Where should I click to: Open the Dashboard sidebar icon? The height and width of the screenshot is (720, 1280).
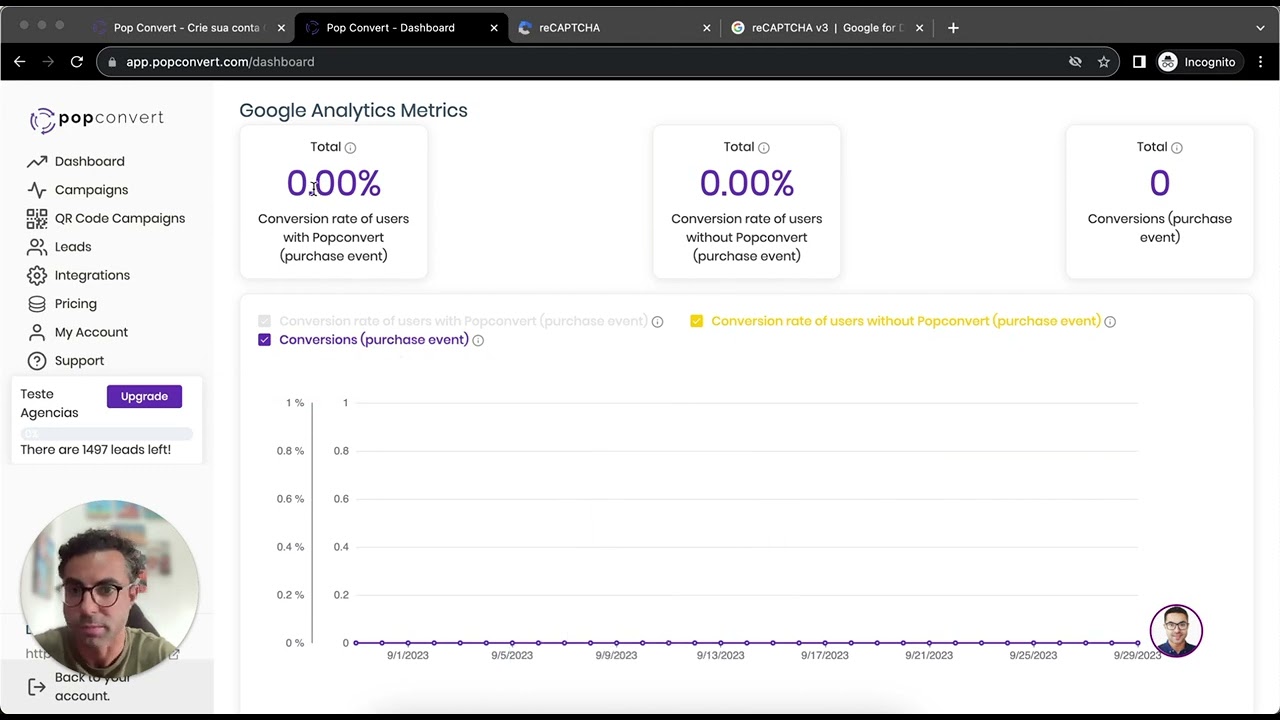click(37, 161)
